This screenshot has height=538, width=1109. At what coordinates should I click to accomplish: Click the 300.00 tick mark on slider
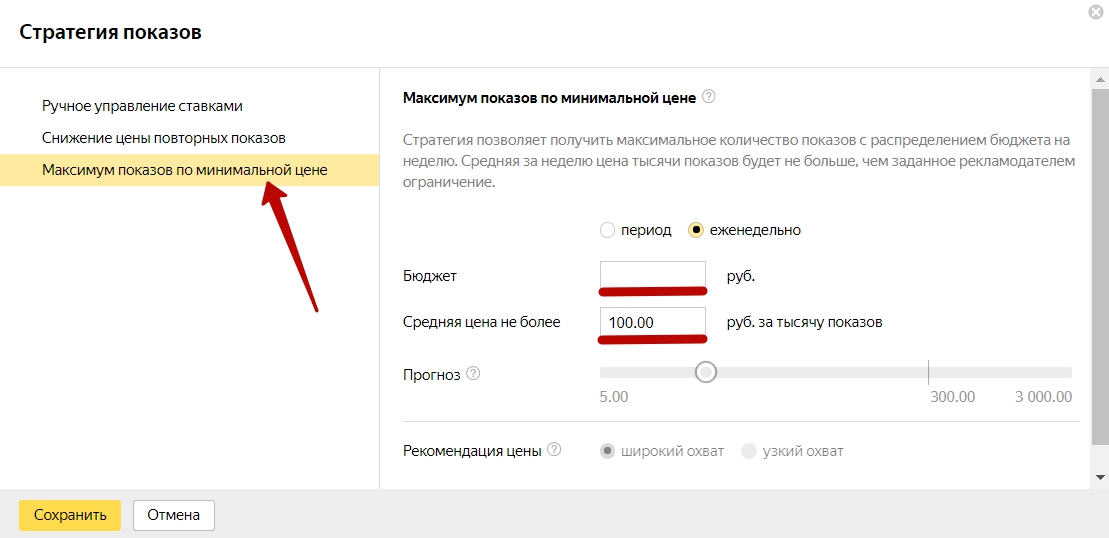point(928,373)
